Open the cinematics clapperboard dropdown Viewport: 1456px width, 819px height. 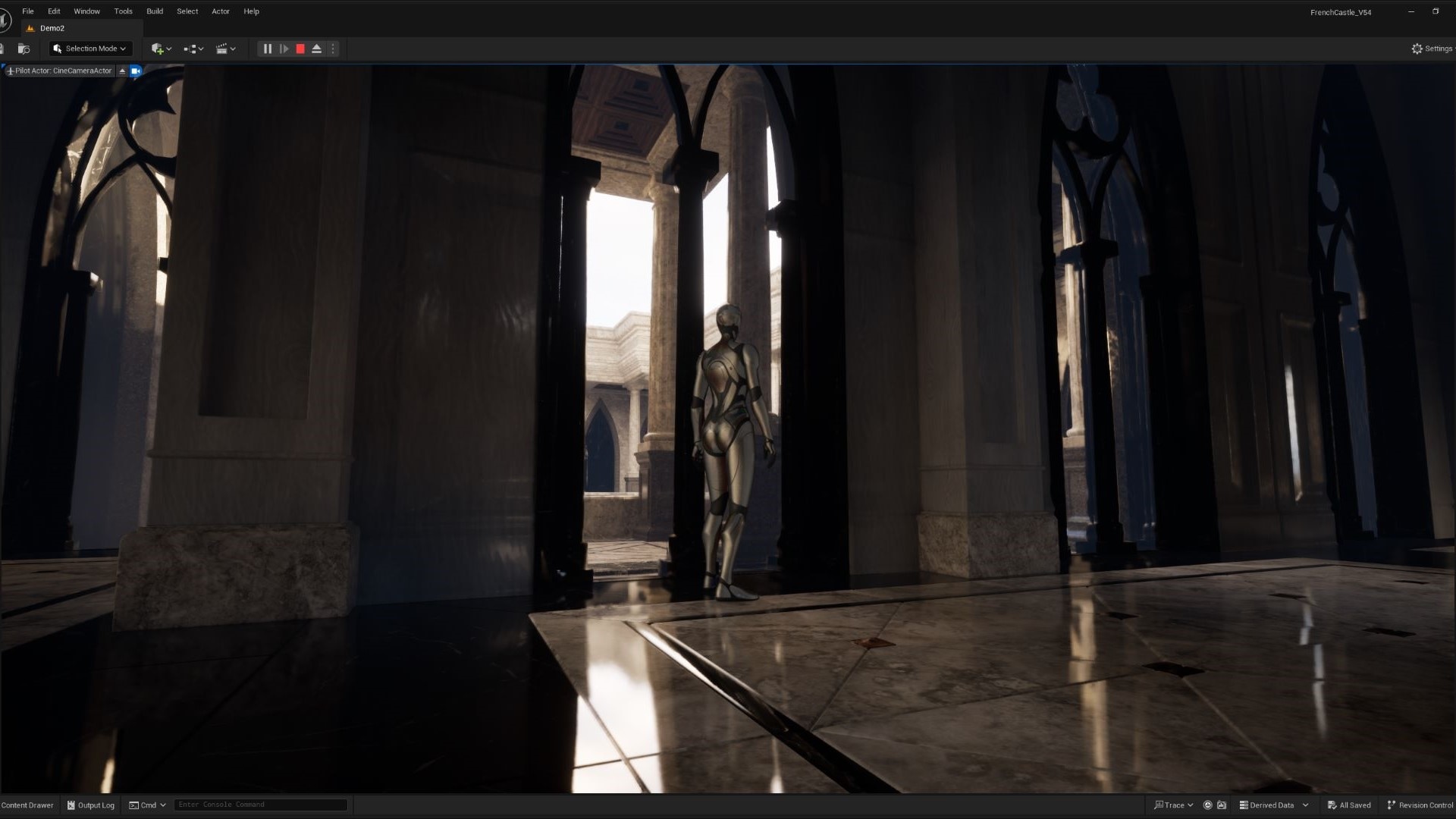point(225,49)
